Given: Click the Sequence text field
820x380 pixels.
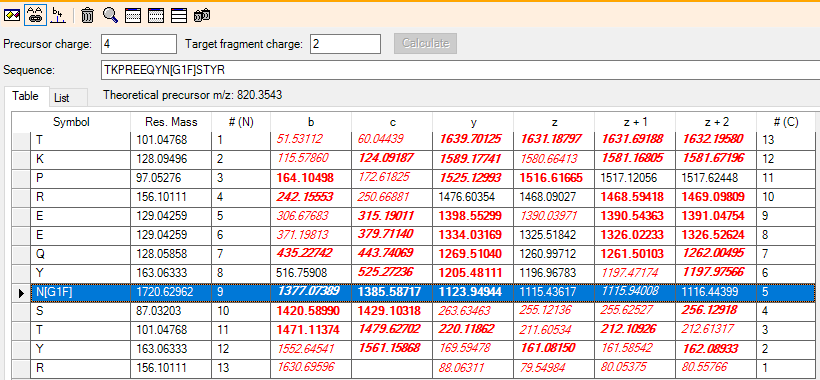Looking at the screenshot, I should (x=460, y=70).
